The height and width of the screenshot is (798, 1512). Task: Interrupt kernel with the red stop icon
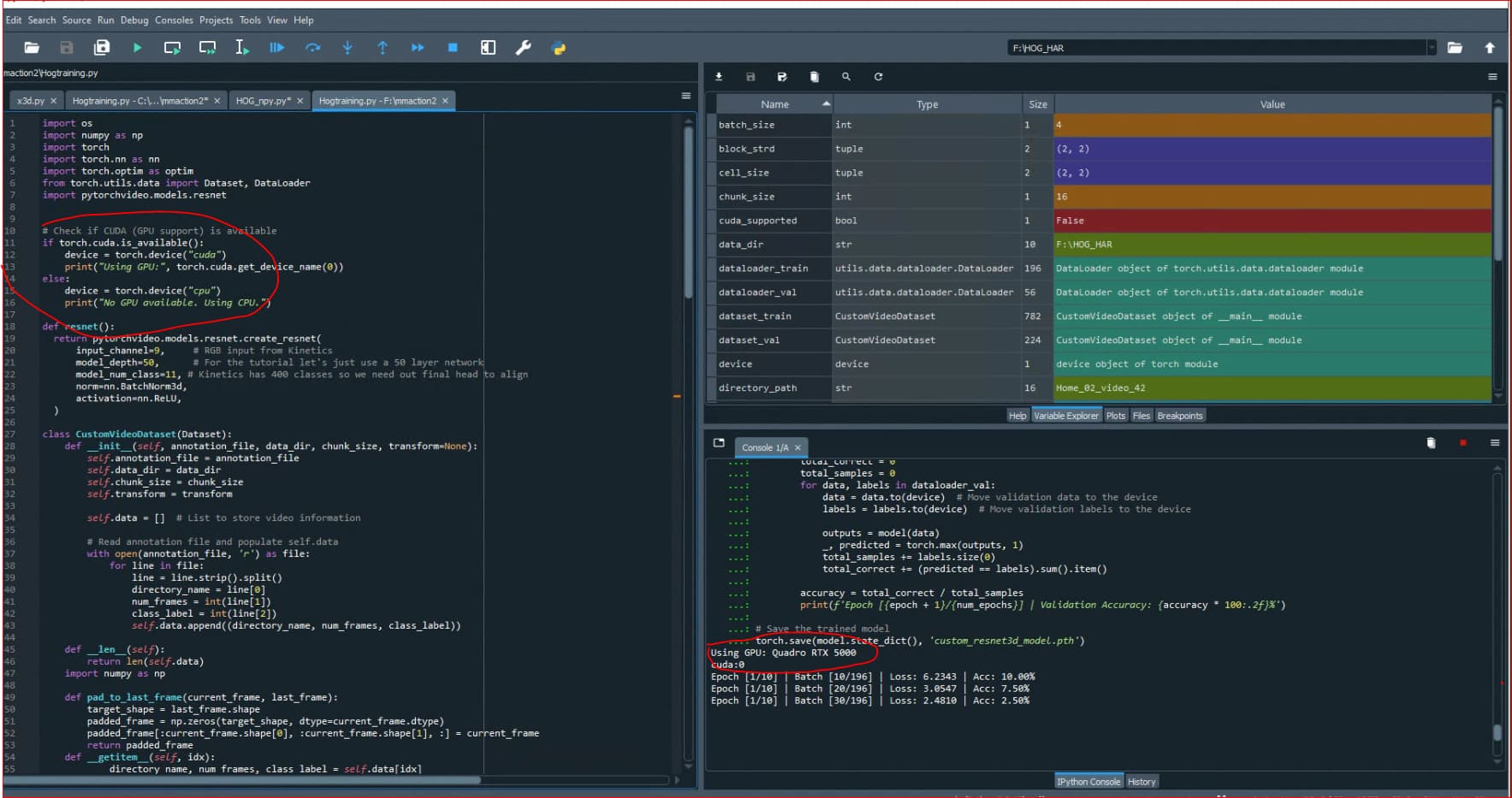1463,443
